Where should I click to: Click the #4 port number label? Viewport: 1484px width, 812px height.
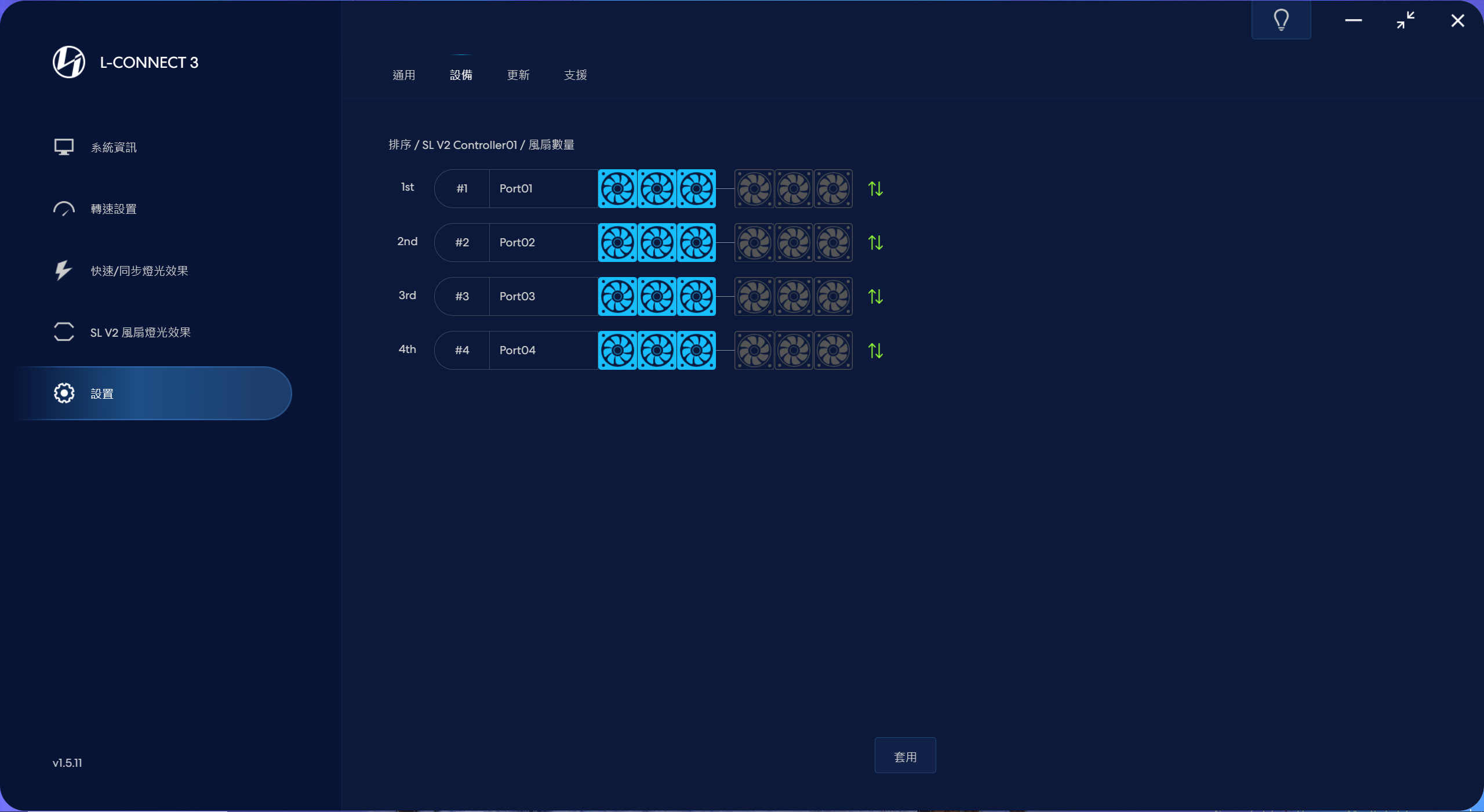(x=462, y=351)
